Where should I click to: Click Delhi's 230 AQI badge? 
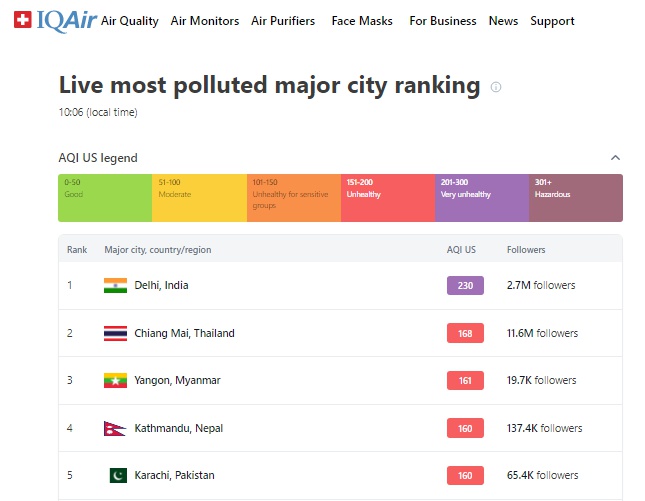point(465,285)
